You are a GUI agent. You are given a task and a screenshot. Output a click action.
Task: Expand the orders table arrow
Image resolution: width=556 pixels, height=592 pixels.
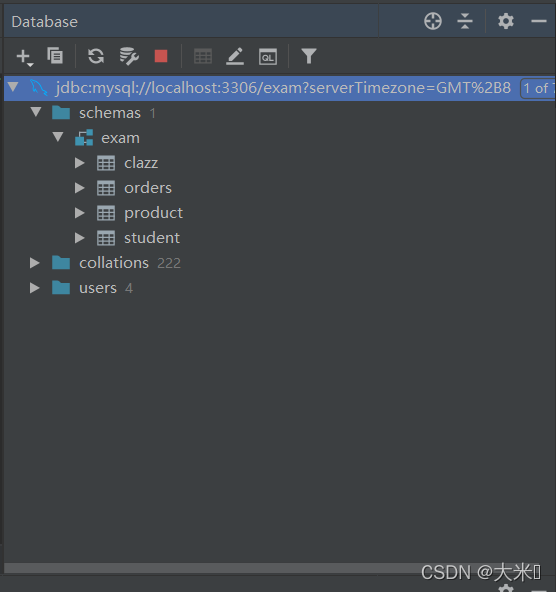pos(80,188)
